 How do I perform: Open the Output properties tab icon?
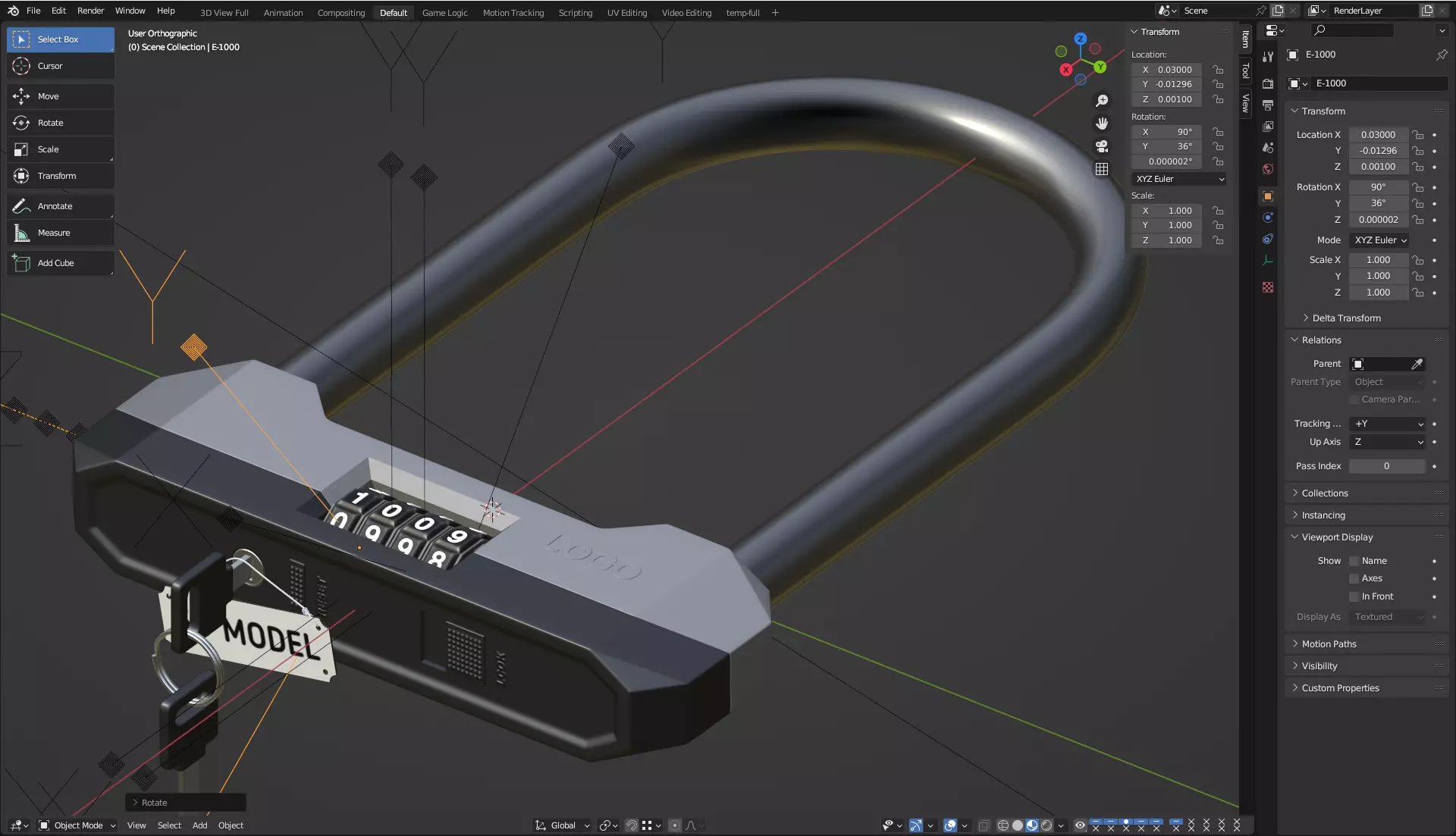(1268, 105)
